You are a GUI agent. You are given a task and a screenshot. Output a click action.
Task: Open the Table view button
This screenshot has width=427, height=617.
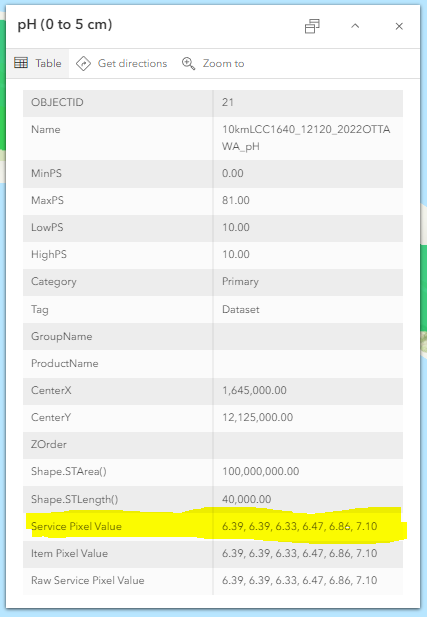click(38, 63)
